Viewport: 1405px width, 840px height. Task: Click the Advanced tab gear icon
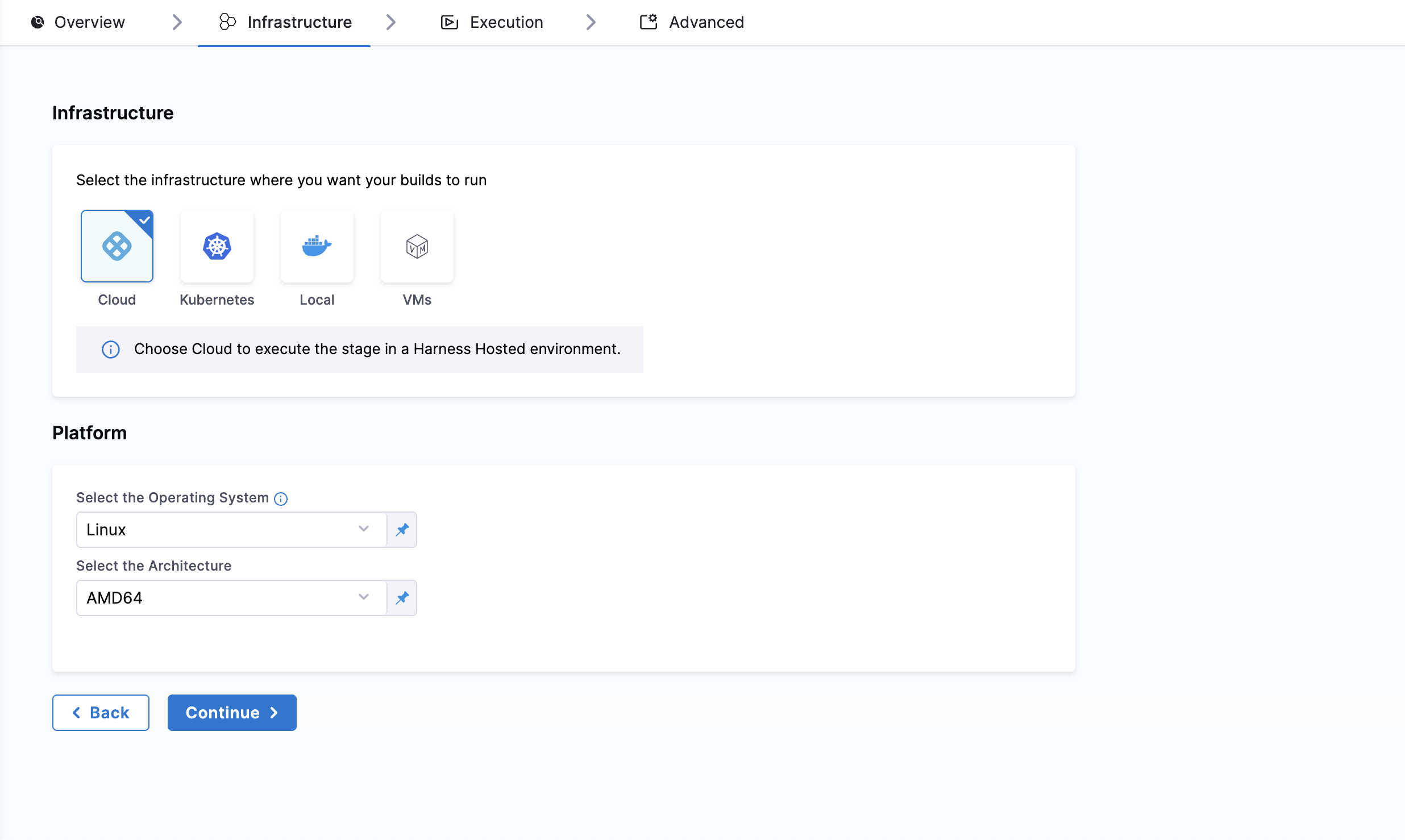click(x=649, y=22)
